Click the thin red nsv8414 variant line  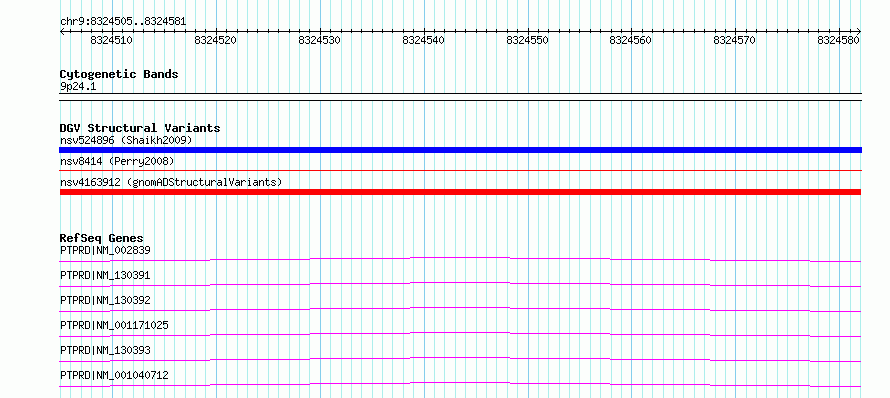[x=460, y=170]
